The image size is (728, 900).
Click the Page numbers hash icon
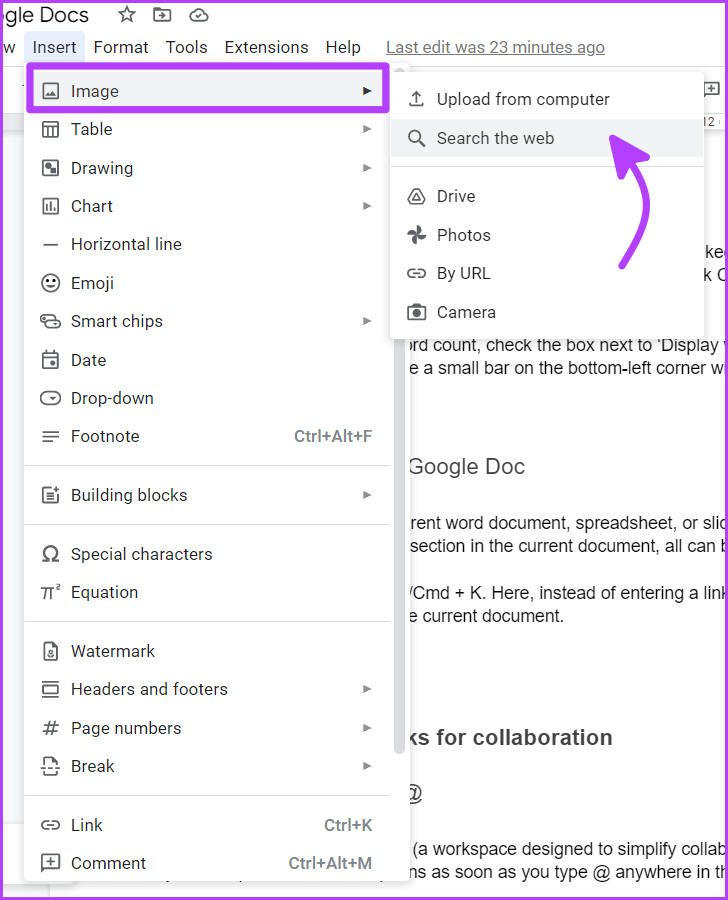point(51,728)
